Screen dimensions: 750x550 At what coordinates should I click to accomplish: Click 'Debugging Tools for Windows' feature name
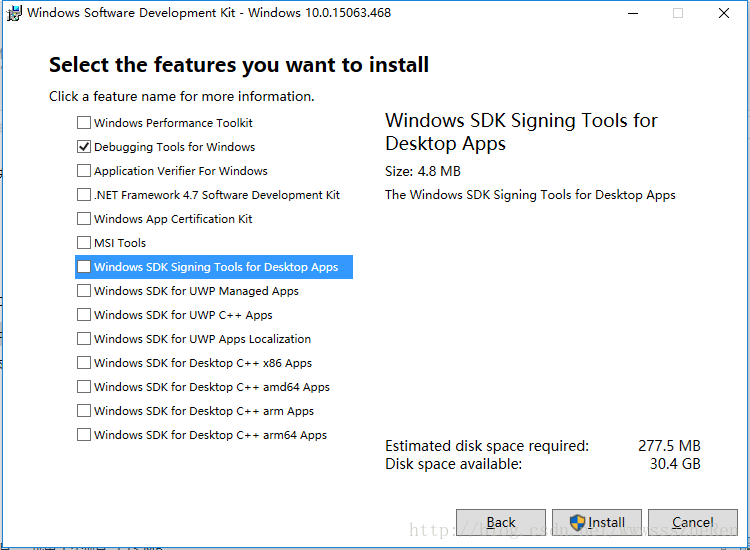coord(175,147)
